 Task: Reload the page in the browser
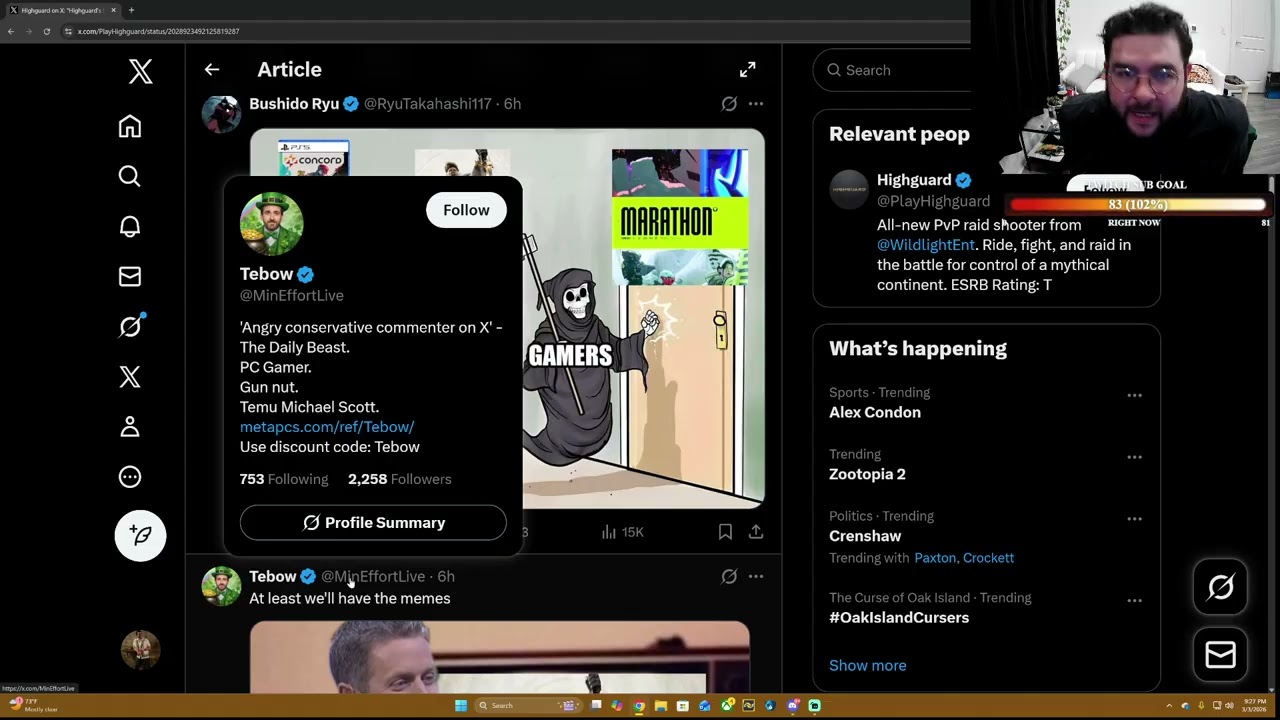pyautogui.click(x=46, y=31)
